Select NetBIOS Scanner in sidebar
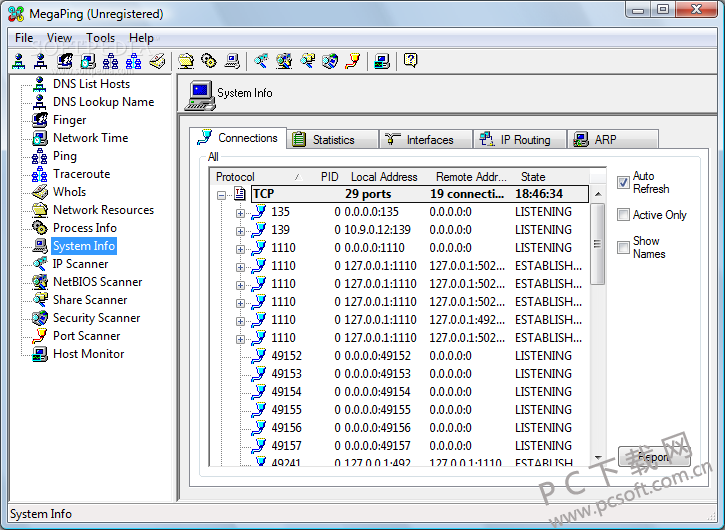 point(97,282)
